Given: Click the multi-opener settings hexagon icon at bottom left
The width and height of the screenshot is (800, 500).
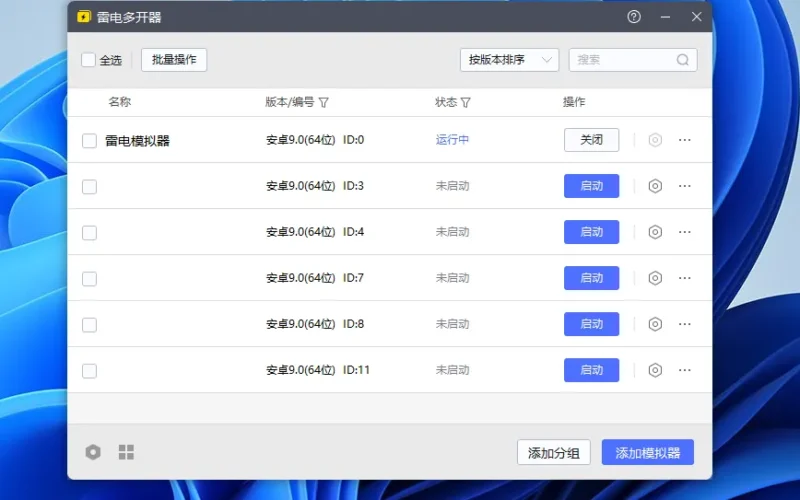Looking at the screenshot, I should pyautogui.click(x=93, y=452).
